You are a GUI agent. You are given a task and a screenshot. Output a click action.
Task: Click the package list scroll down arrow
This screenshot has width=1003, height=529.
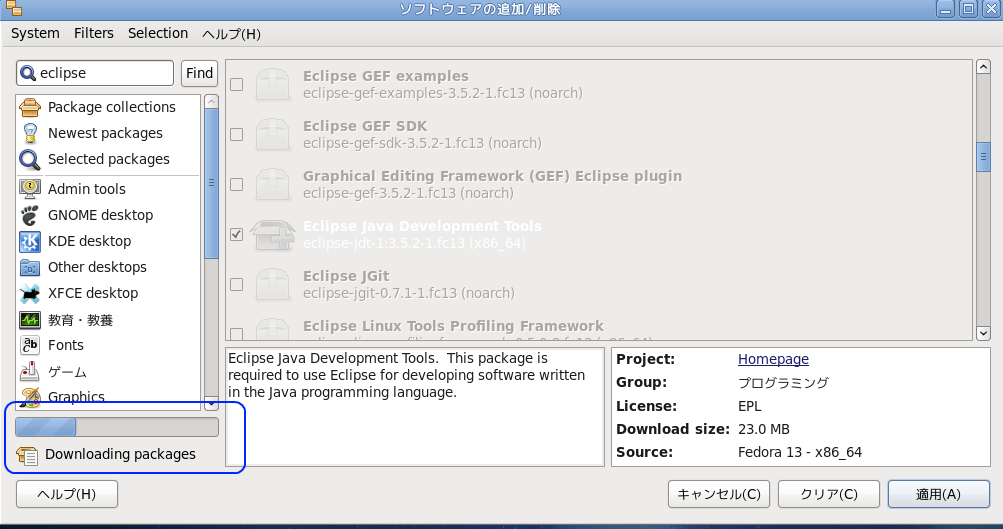[983, 333]
